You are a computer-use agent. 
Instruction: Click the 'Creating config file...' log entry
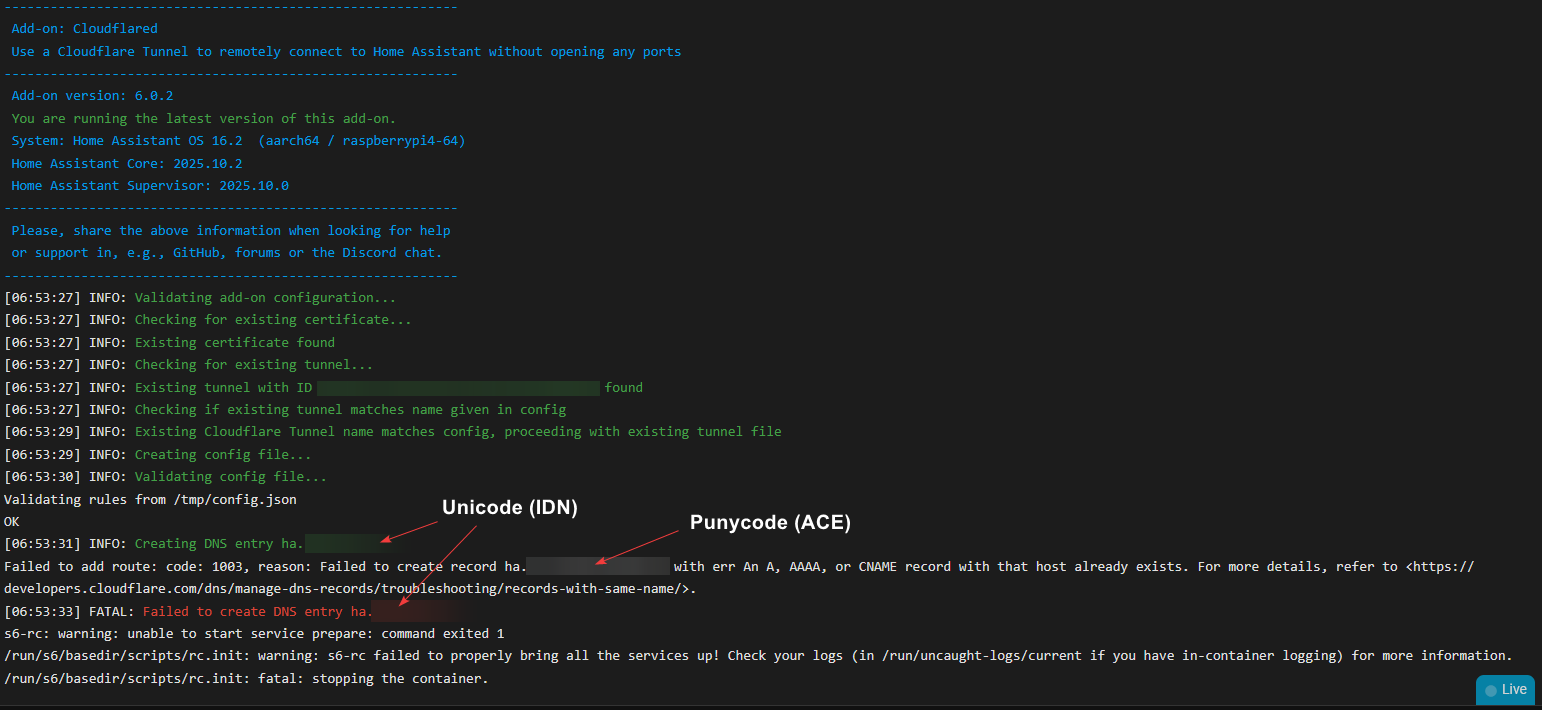coord(223,454)
